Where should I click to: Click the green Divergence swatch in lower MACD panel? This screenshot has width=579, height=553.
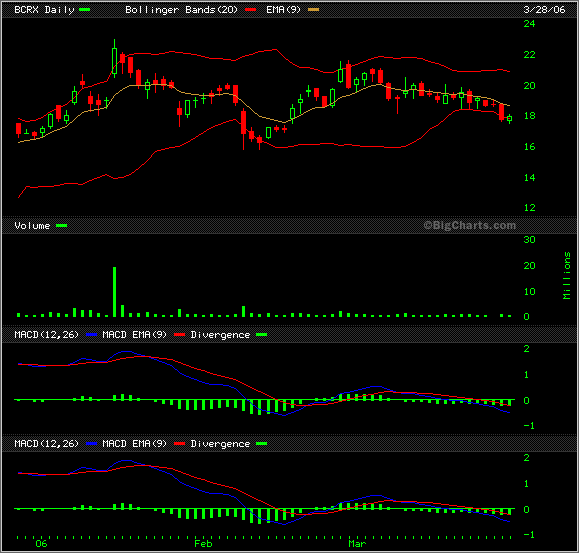pyautogui.click(x=261, y=443)
